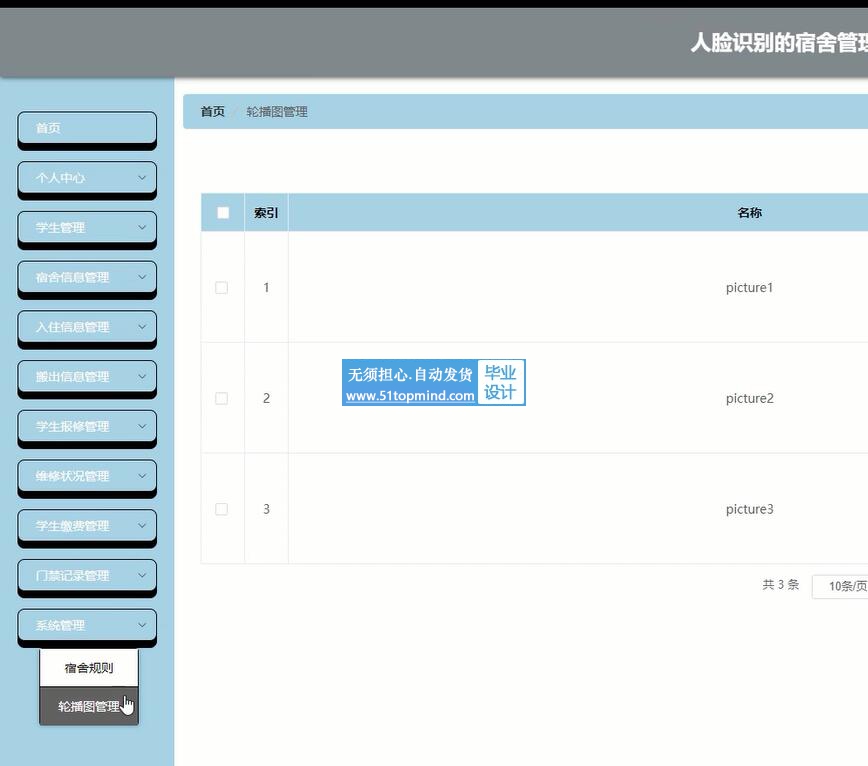Click 首页 in the breadcrumb

[213, 112]
